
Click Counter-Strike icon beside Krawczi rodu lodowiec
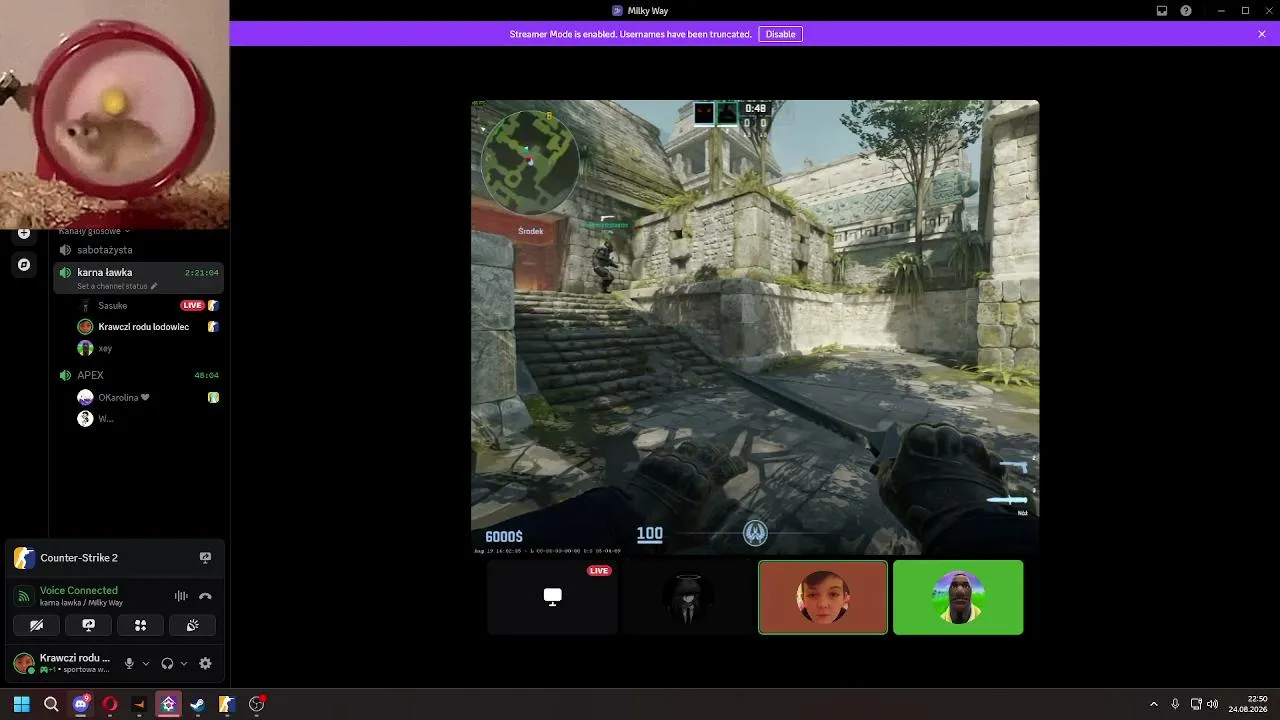click(x=213, y=327)
